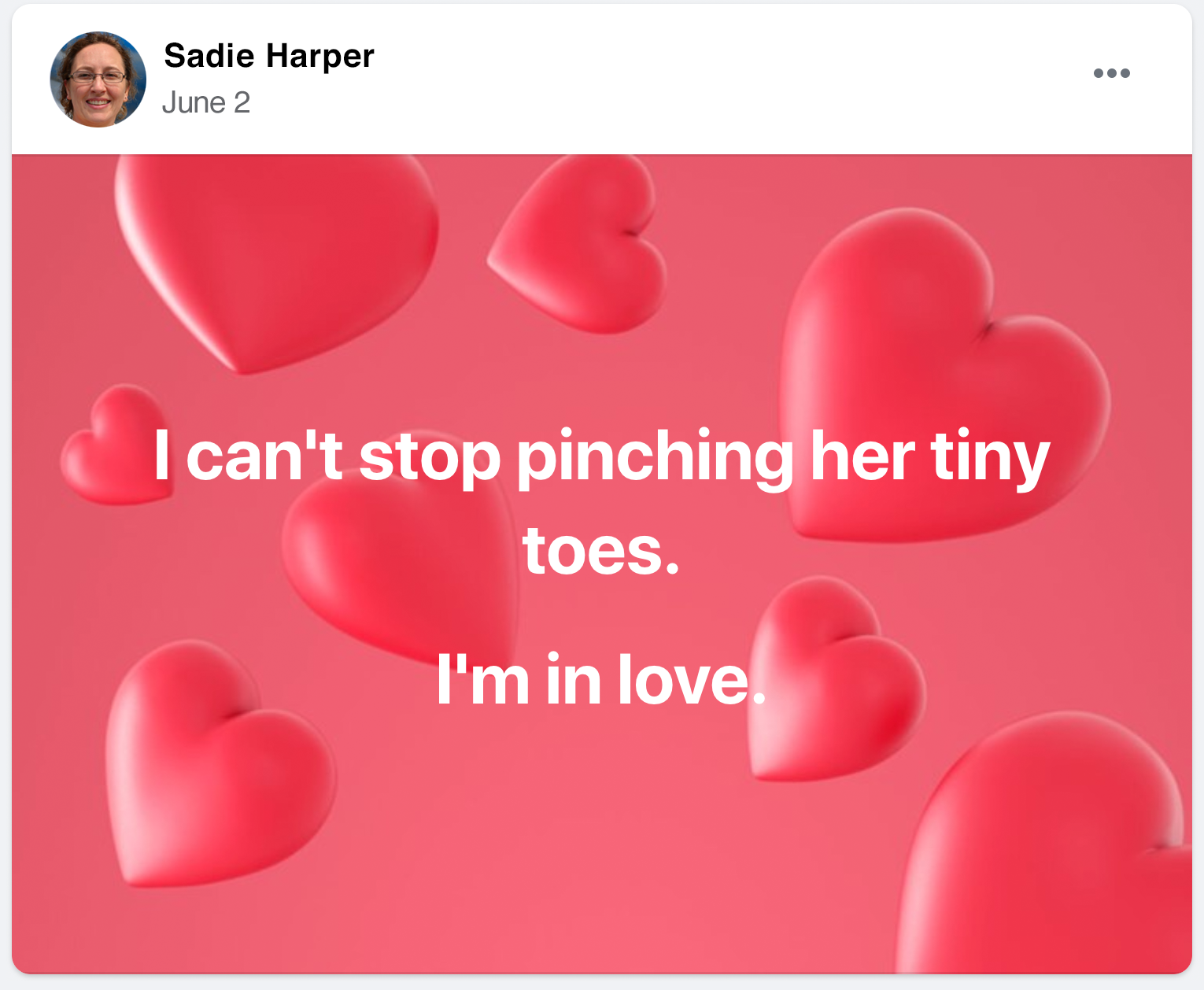
Task: Click the June 2 post timestamp
Action: pos(206,103)
